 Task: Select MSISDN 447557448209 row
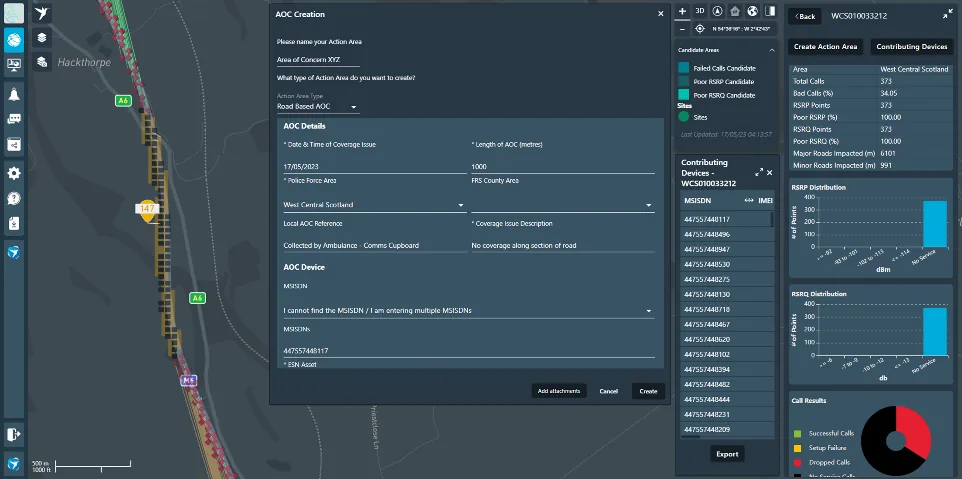click(726, 429)
